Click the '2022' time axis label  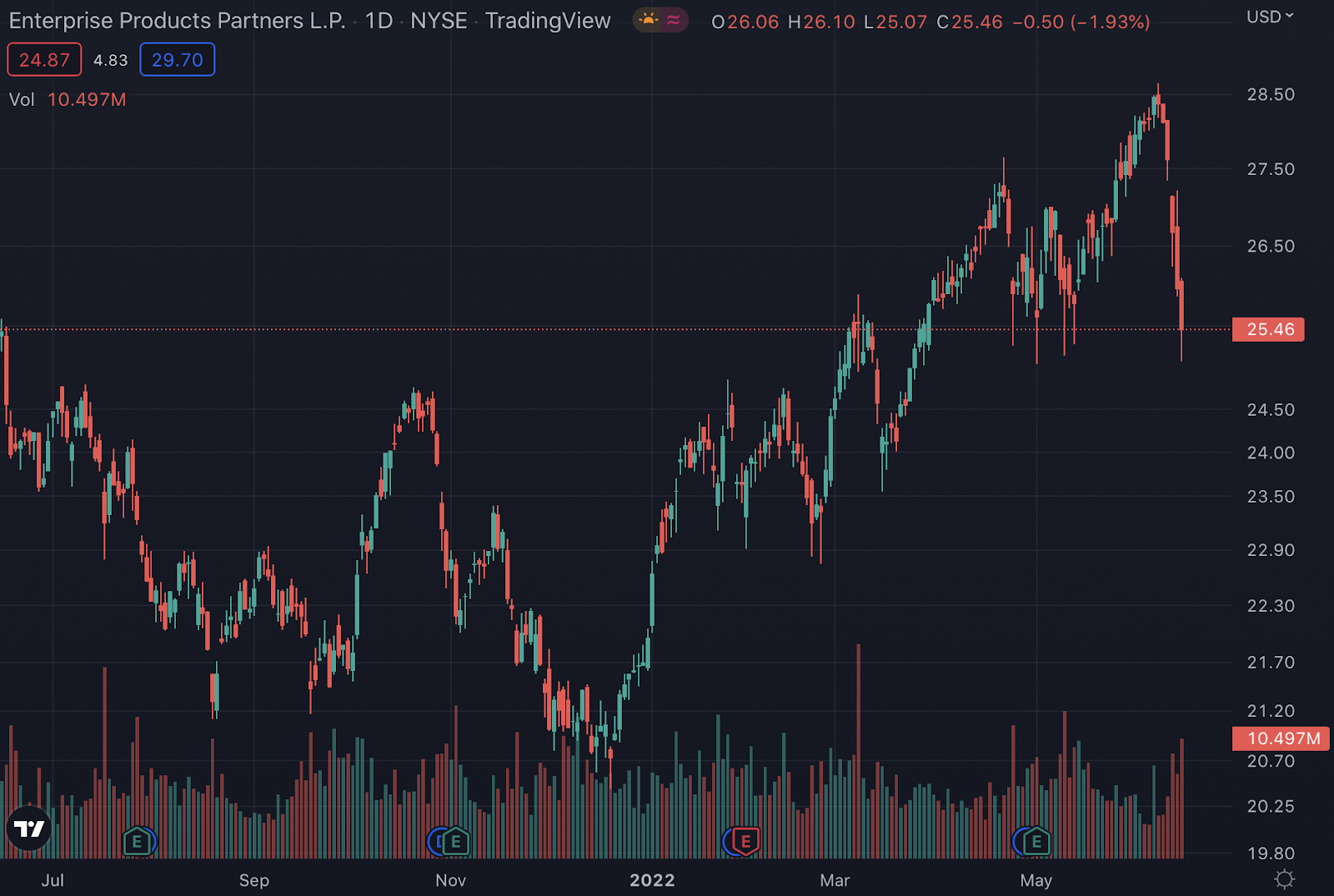pyautogui.click(x=652, y=880)
